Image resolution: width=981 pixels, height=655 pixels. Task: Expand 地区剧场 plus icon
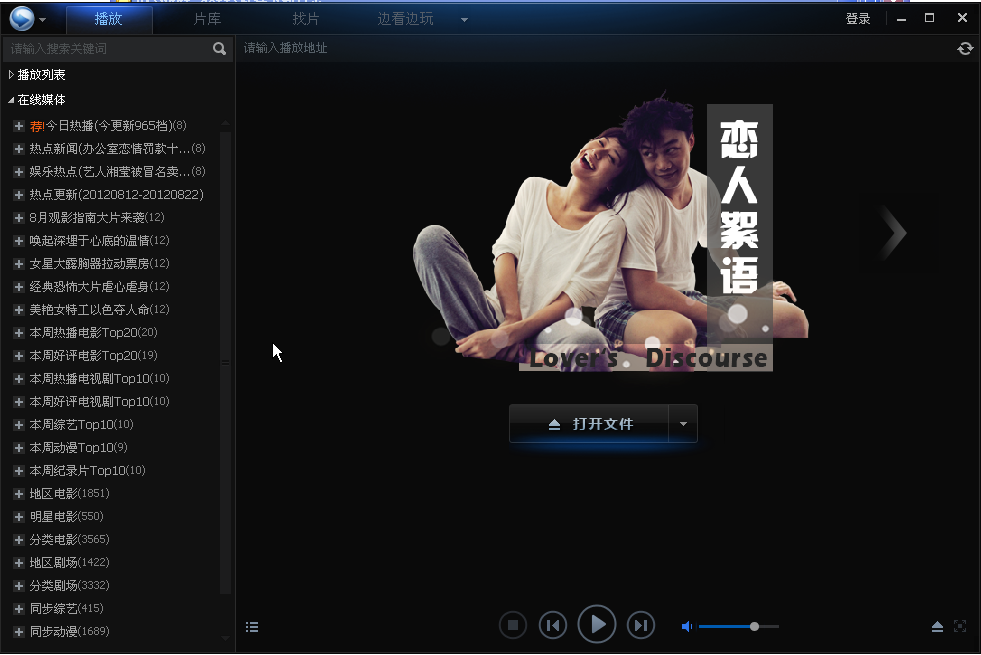pos(19,562)
